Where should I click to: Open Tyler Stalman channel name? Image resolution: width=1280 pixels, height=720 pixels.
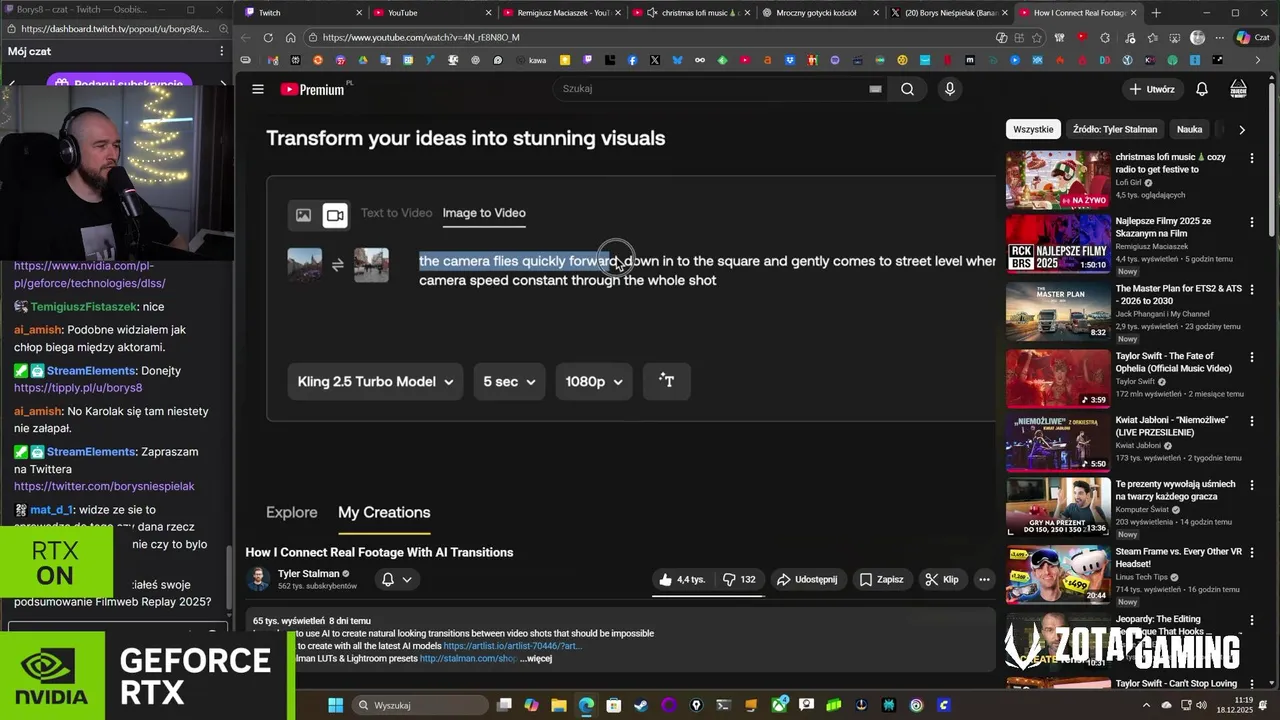pos(308,574)
